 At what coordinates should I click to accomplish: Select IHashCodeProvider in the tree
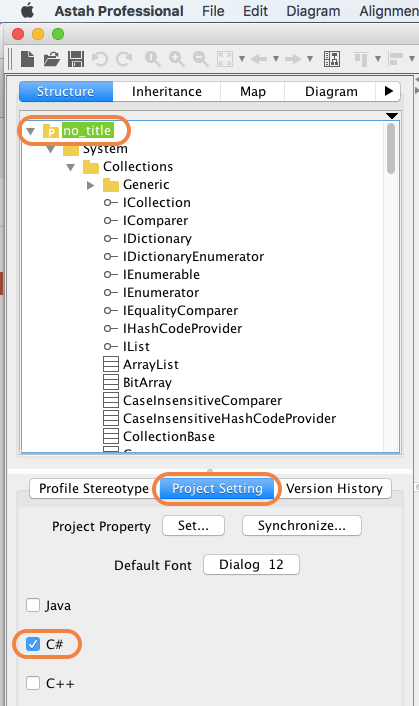click(x=182, y=329)
